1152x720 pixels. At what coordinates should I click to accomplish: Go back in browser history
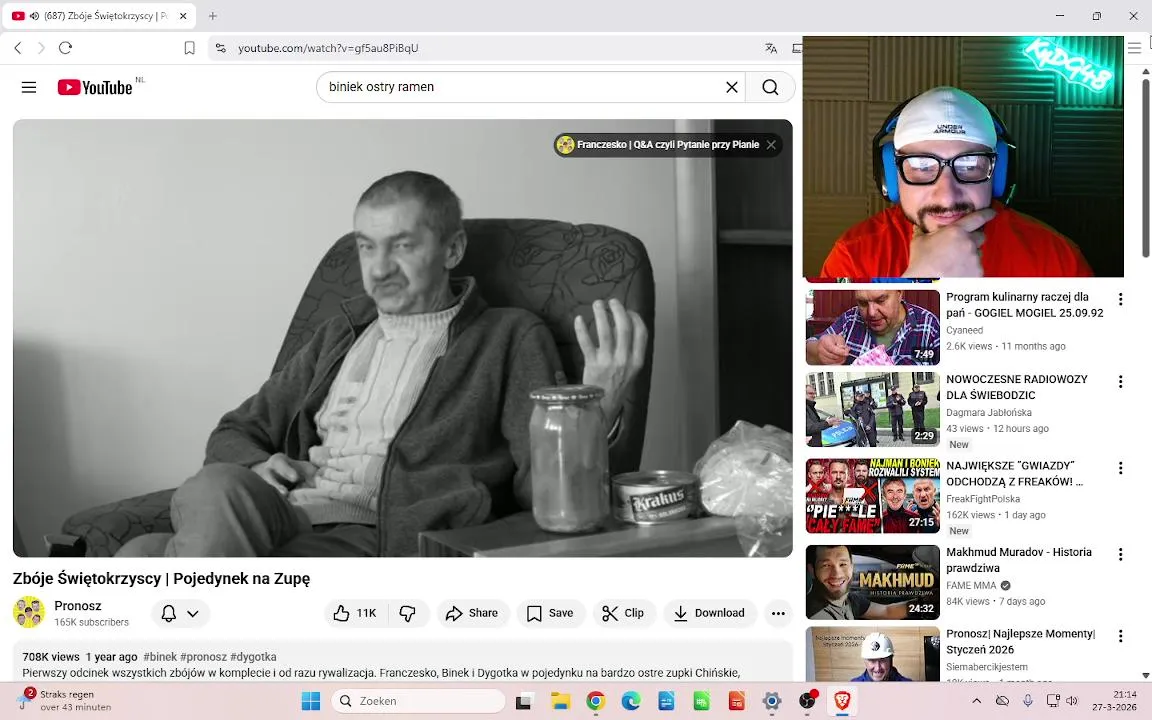(18, 48)
